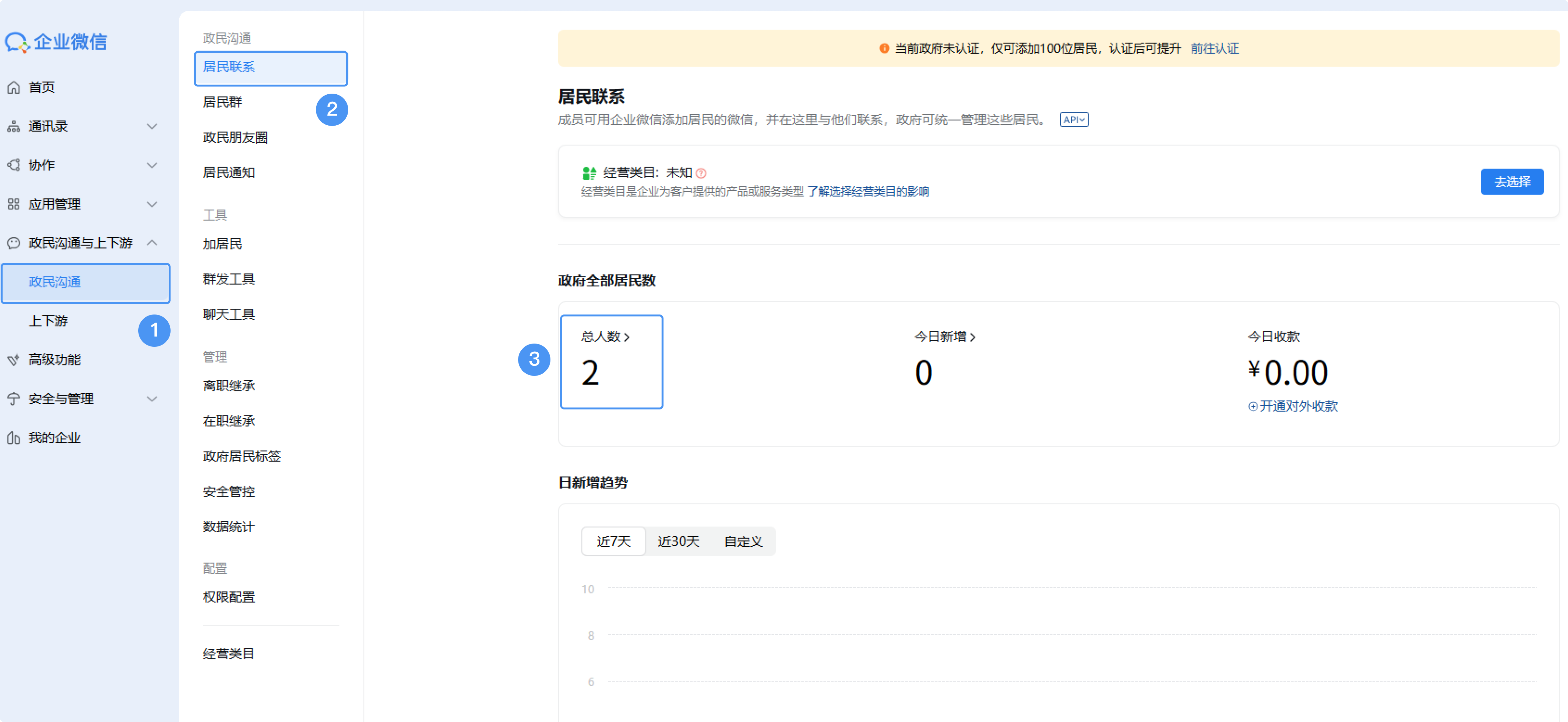This screenshot has width=1568, height=722.
Task: Click the 去选择 button
Action: point(1512,182)
